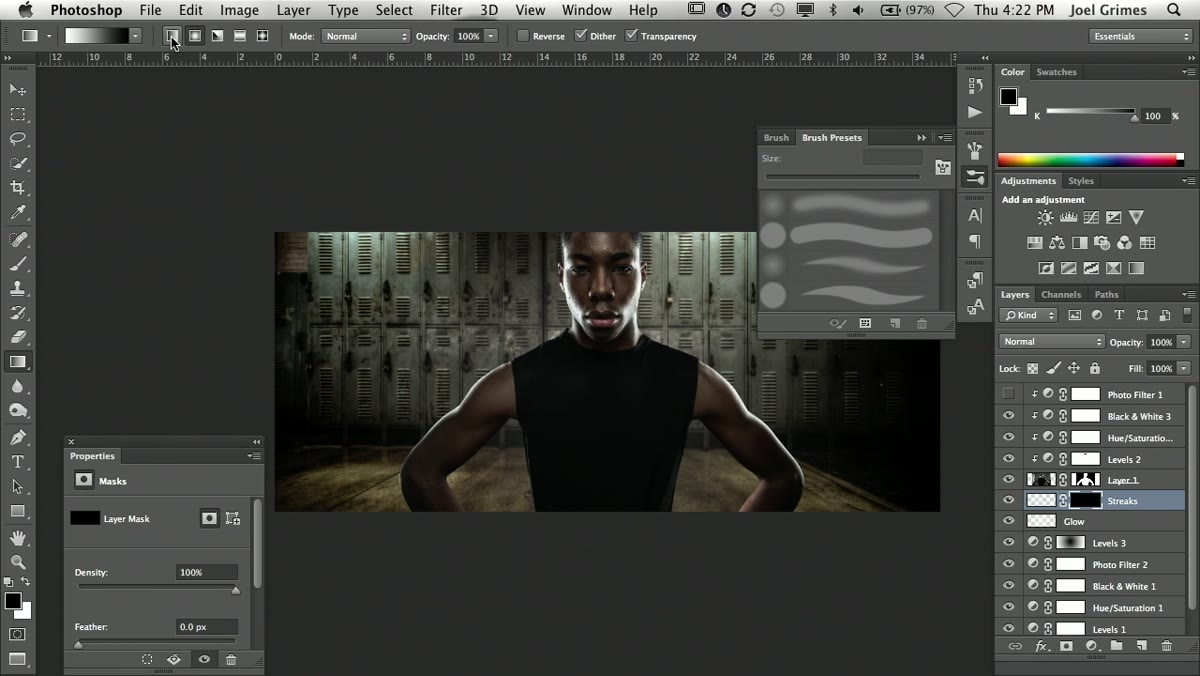
Task: Switch to the Paths tab
Action: (x=1106, y=294)
